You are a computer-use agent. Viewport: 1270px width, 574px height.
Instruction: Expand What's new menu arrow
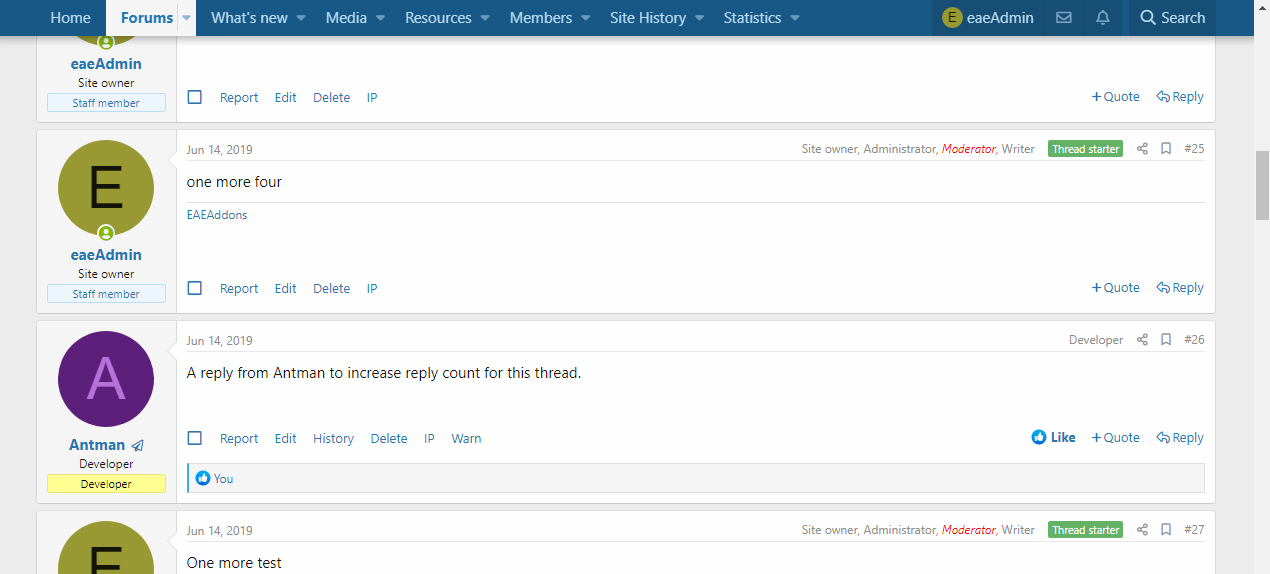tap(301, 18)
